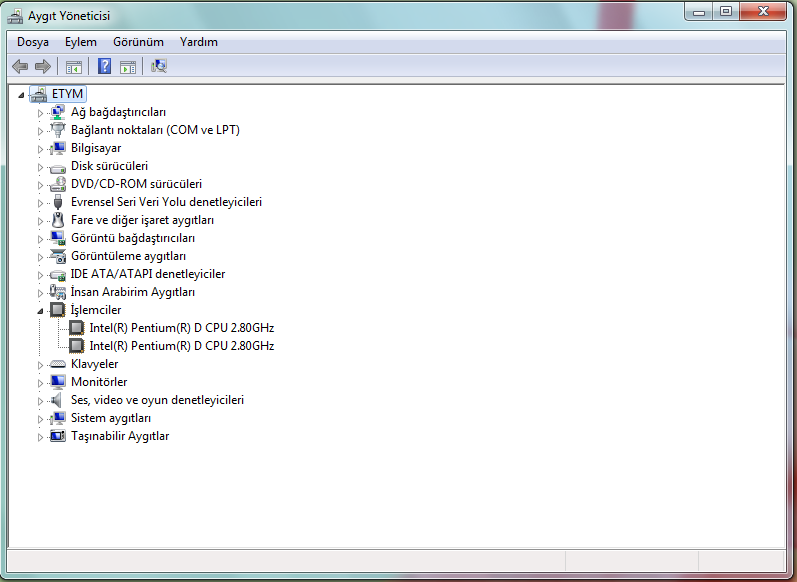Click the Görüntüleme aygıtları scanner icon
This screenshot has width=797, height=582.
(57, 256)
